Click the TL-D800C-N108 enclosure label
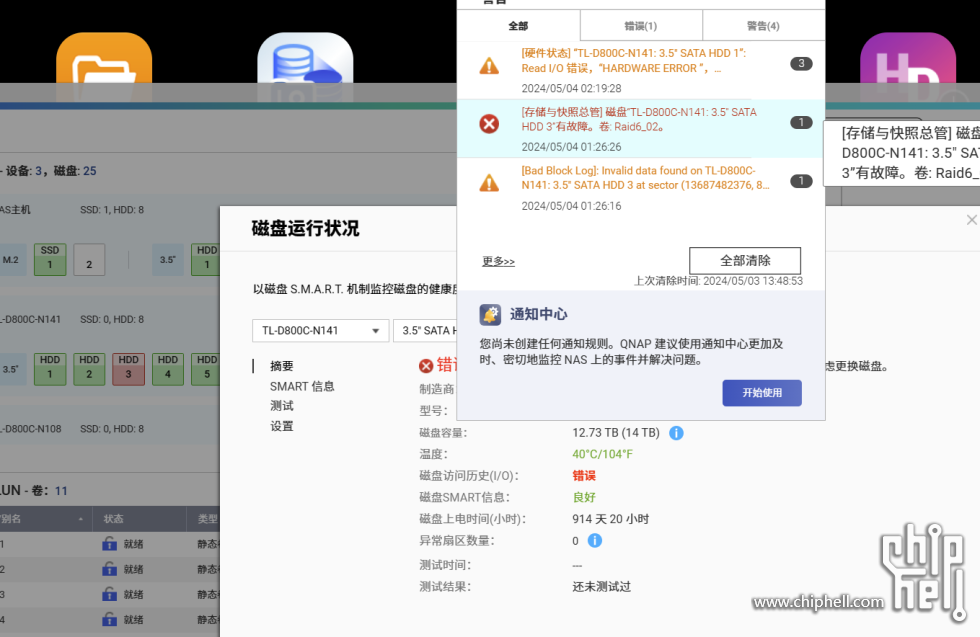This screenshot has height=637, width=980. pyautogui.click(x=31, y=429)
